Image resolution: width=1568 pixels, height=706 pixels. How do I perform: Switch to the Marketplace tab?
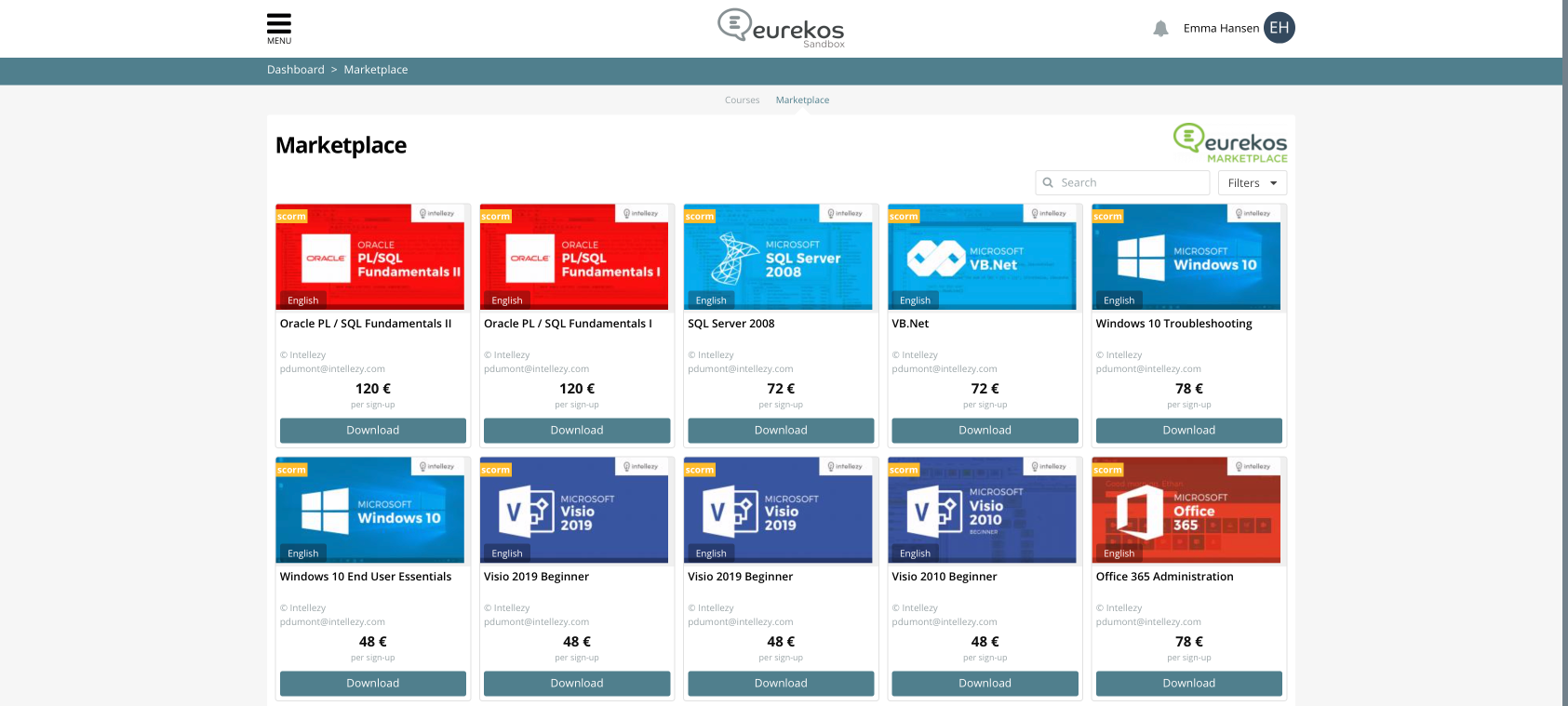click(x=802, y=100)
